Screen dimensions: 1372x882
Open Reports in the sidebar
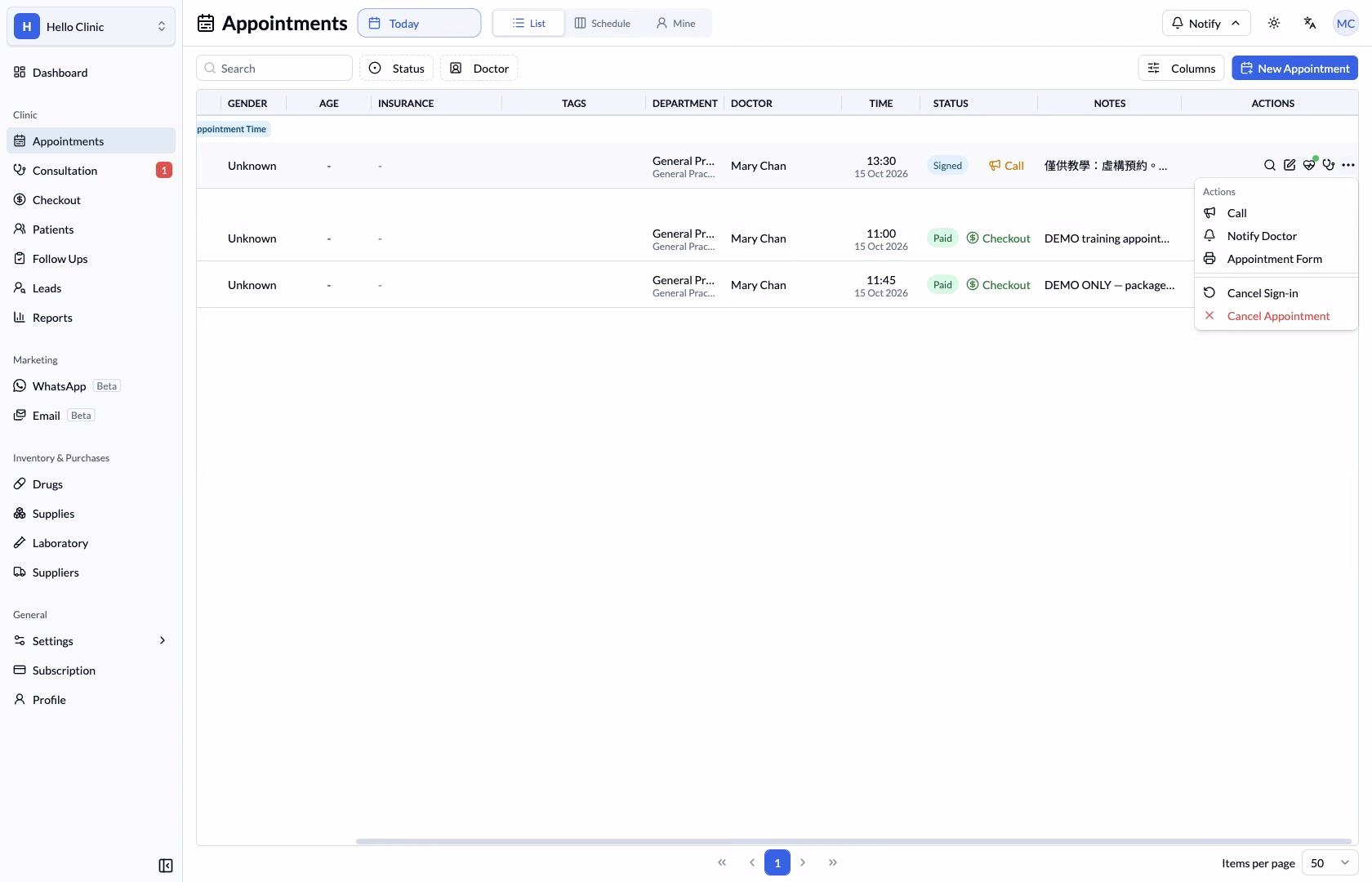point(91,318)
